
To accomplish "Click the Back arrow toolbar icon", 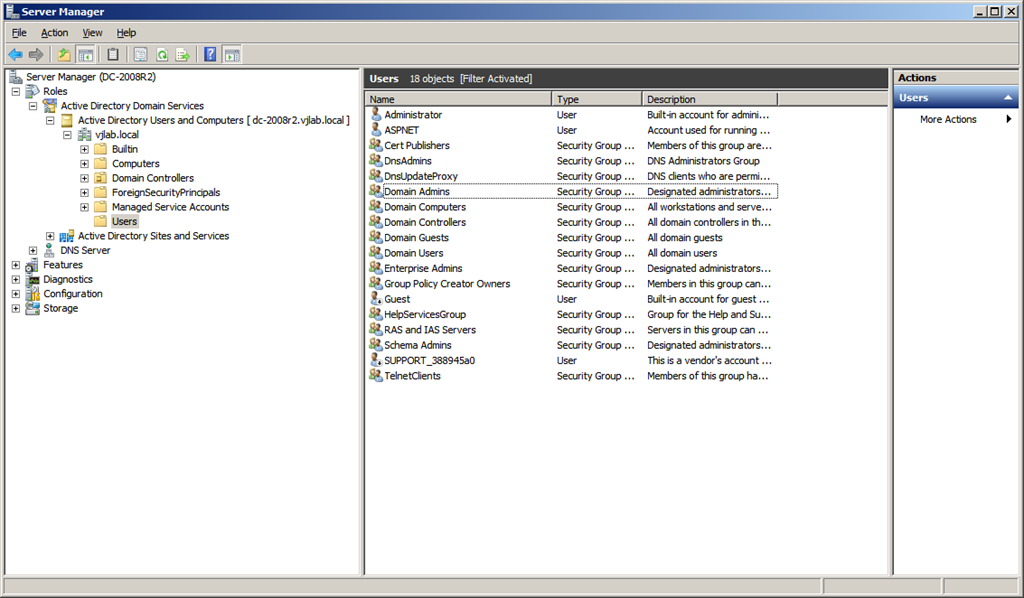I will click(15, 54).
